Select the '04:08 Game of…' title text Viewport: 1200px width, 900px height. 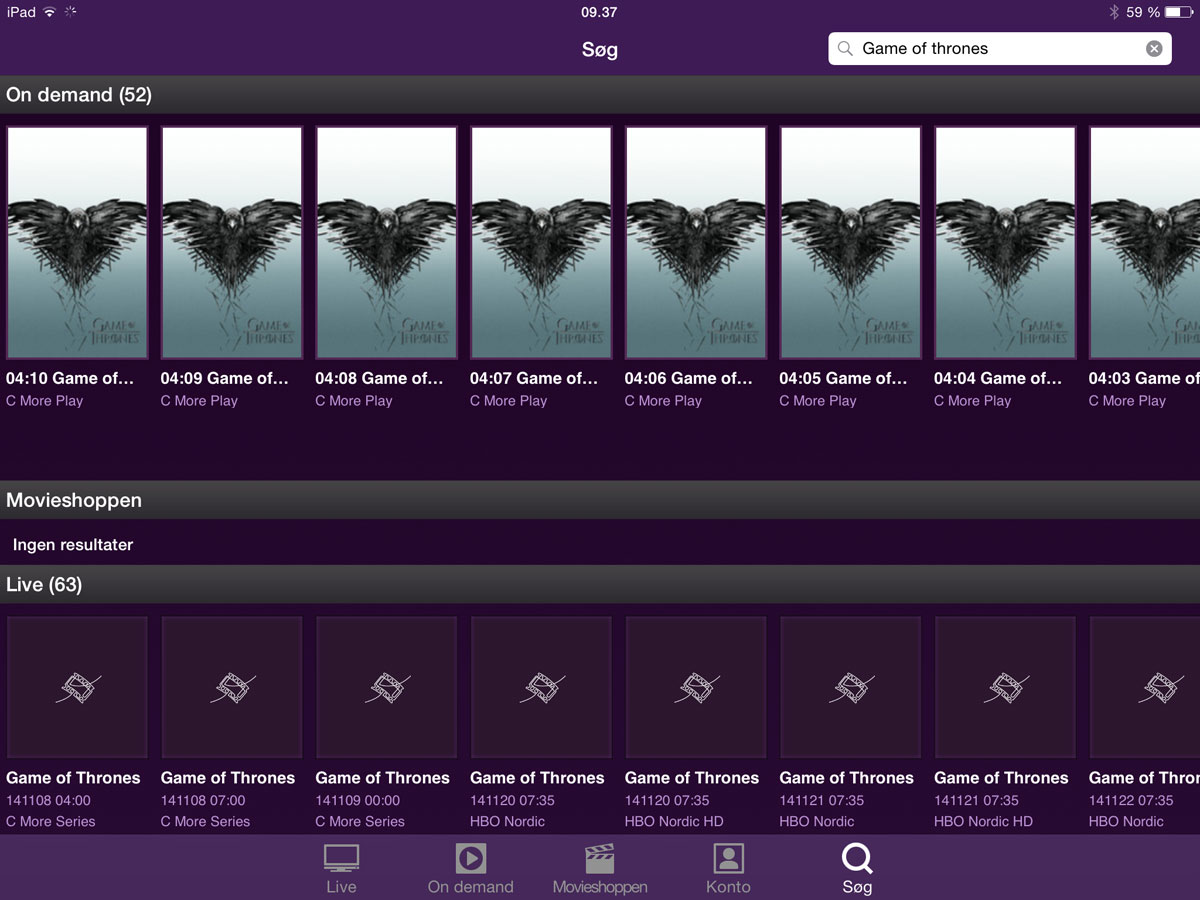pos(380,378)
